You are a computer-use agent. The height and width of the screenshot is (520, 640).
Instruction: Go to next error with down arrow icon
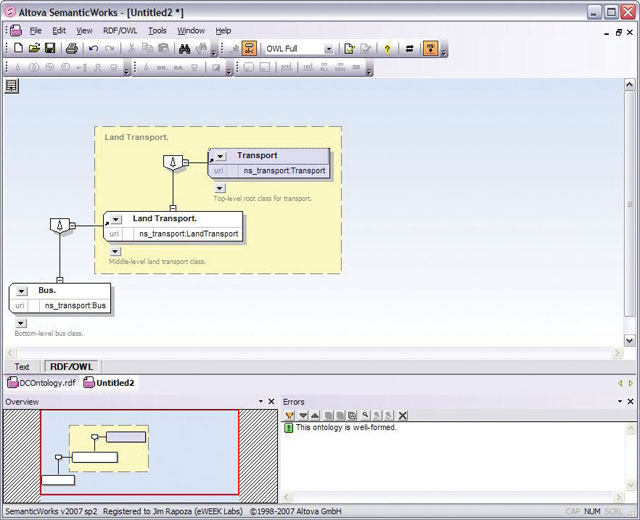303,416
